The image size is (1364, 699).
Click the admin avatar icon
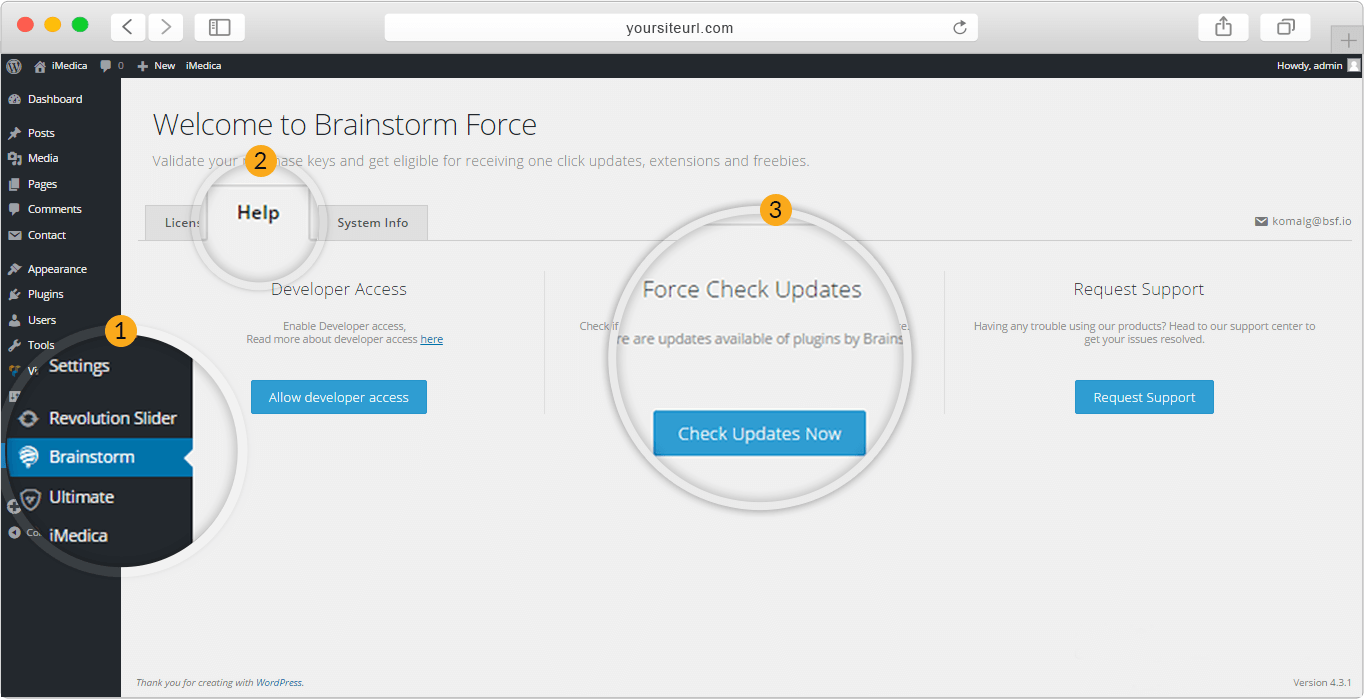[x=1354, y=66]
